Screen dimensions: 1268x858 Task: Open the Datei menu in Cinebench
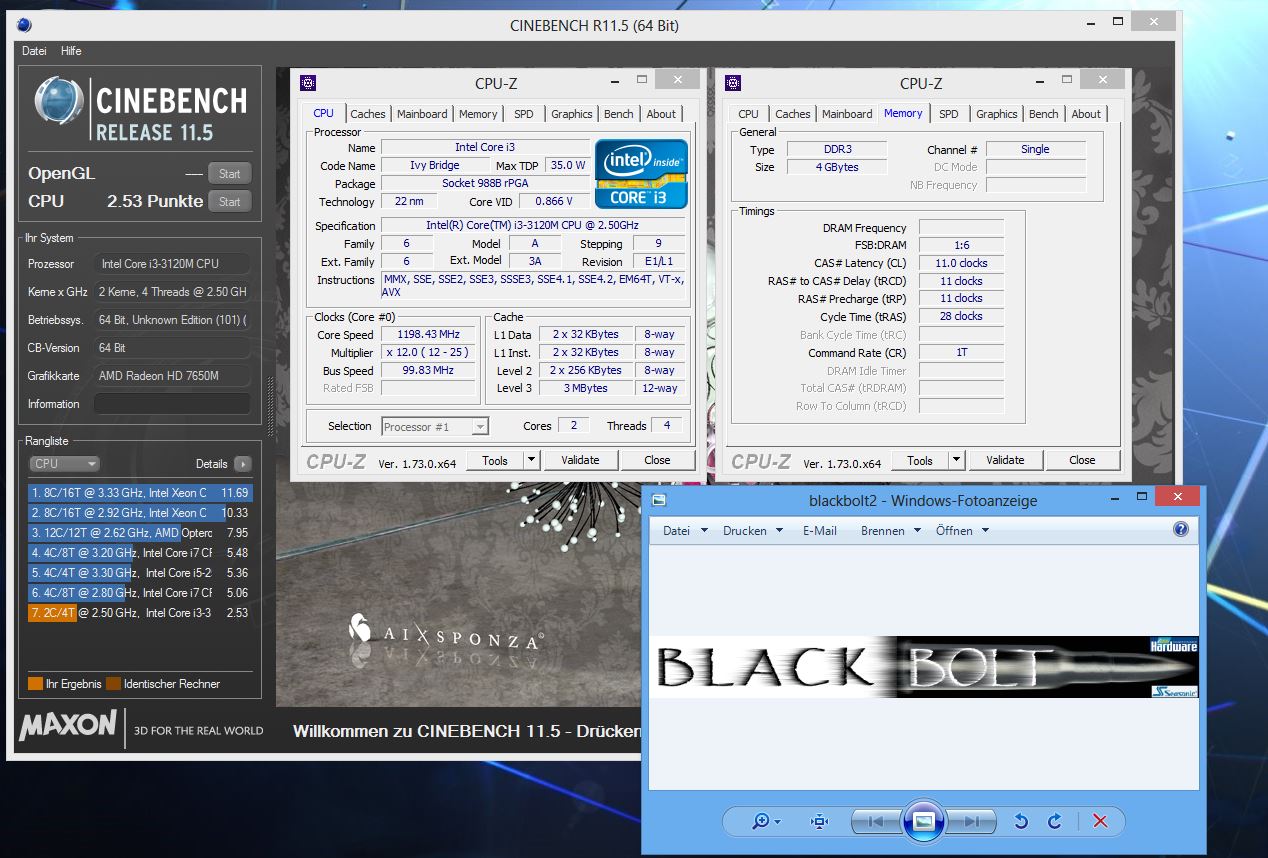click(34, 51)
